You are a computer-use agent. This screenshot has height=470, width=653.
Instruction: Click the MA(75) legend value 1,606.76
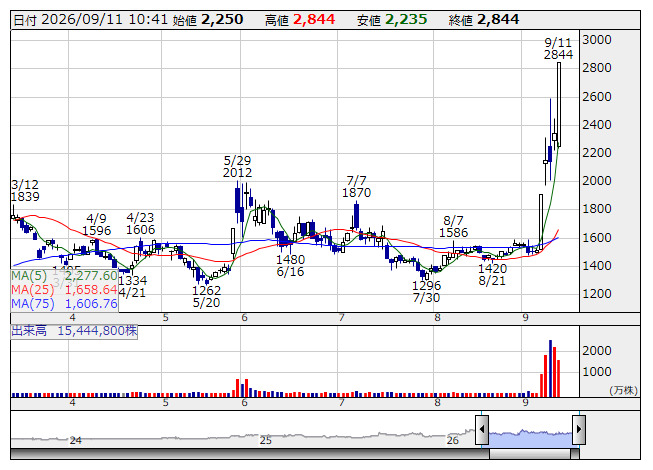tap(91, 304)
